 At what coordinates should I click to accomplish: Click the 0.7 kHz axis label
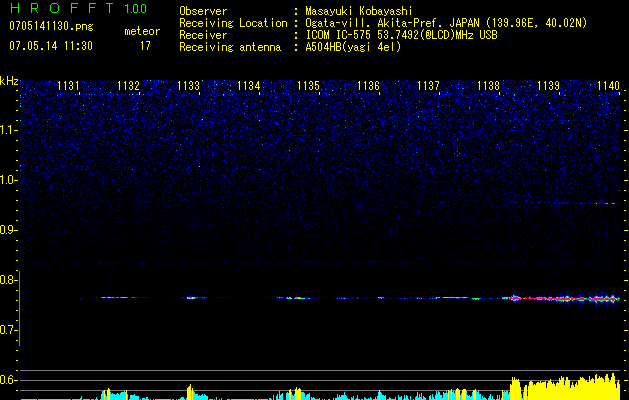pyautogui.click(x=7, y=330)
